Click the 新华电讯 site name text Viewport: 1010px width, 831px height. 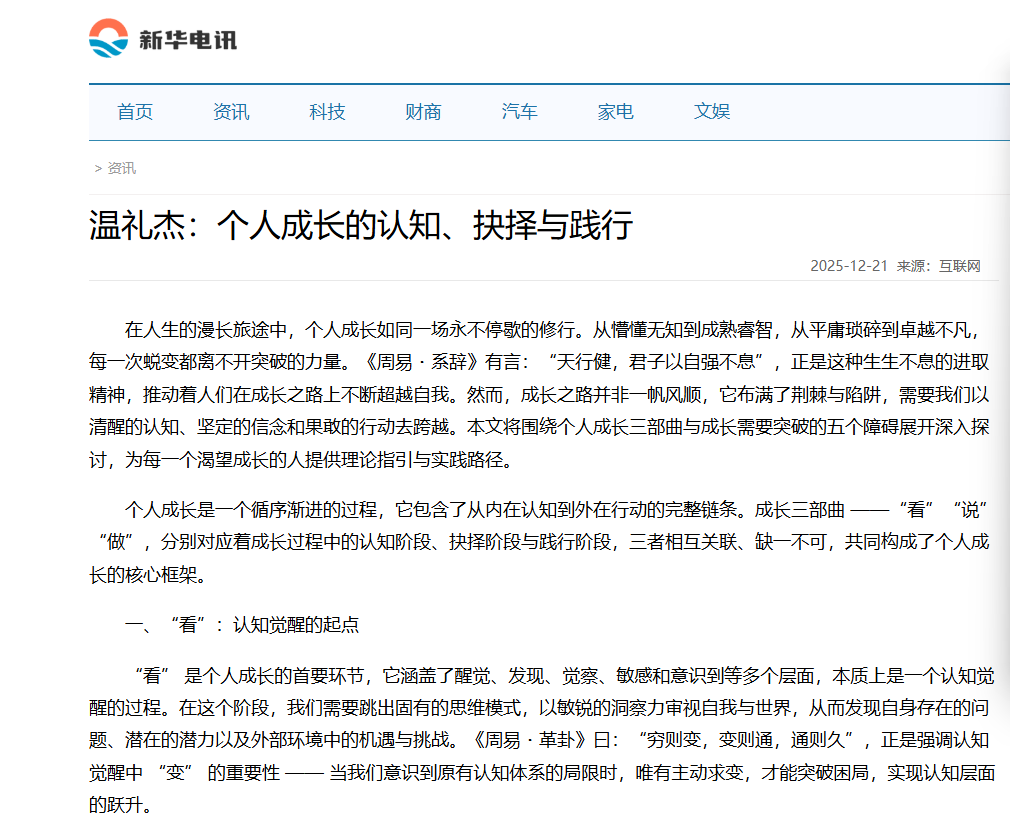pos(188,40)
